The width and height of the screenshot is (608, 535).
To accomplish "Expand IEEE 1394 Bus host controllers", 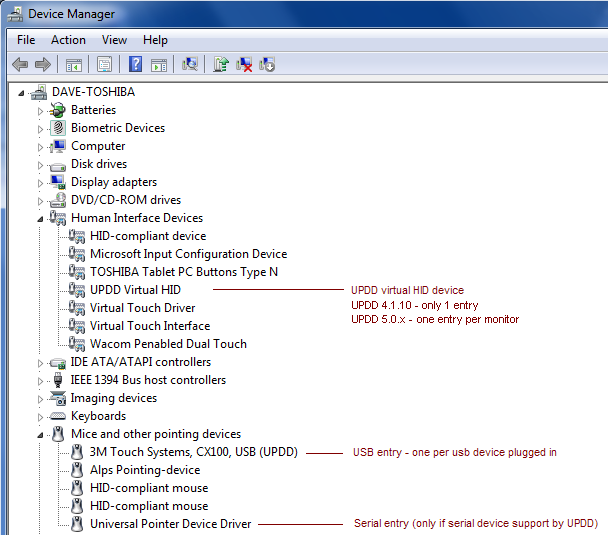I will (40, 381).
